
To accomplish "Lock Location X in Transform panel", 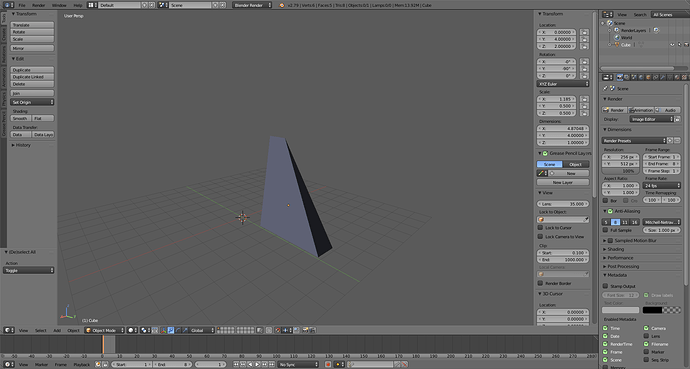I will tap(584, 32).
